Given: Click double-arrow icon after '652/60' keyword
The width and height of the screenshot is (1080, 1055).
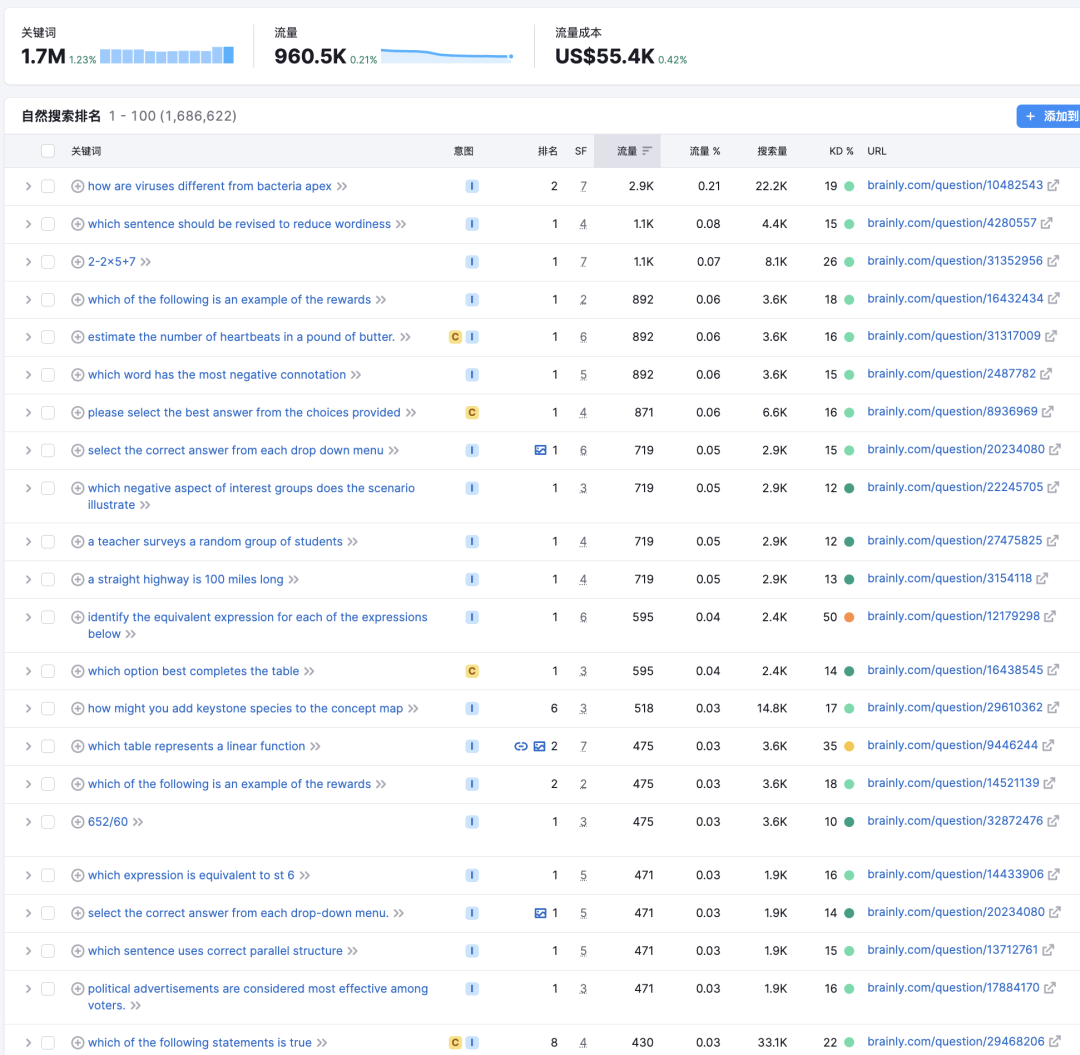Looking at the screenshot, I should [x=138, y=822].
